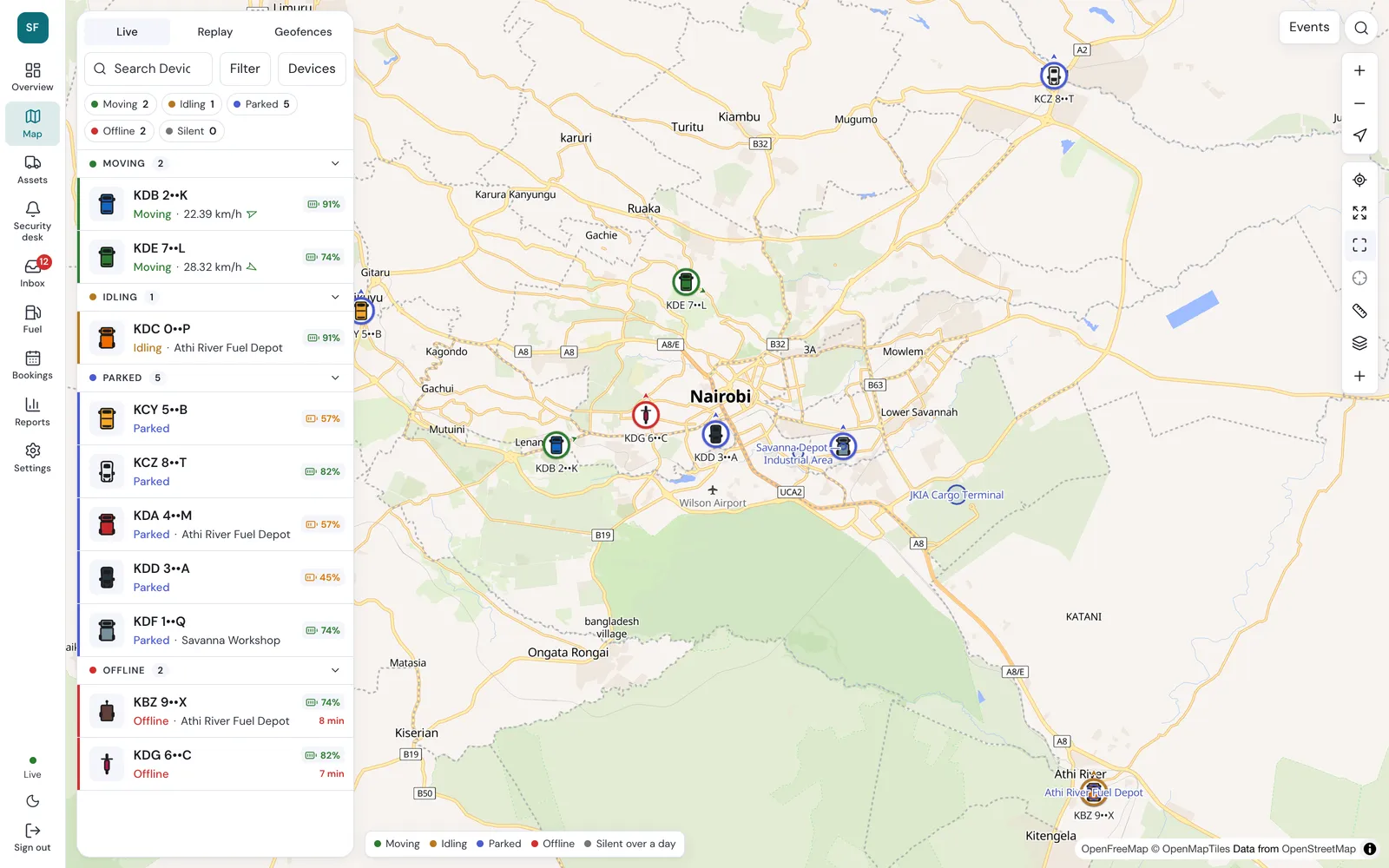Toggle the Moving 2 status filter

point(120,104)
